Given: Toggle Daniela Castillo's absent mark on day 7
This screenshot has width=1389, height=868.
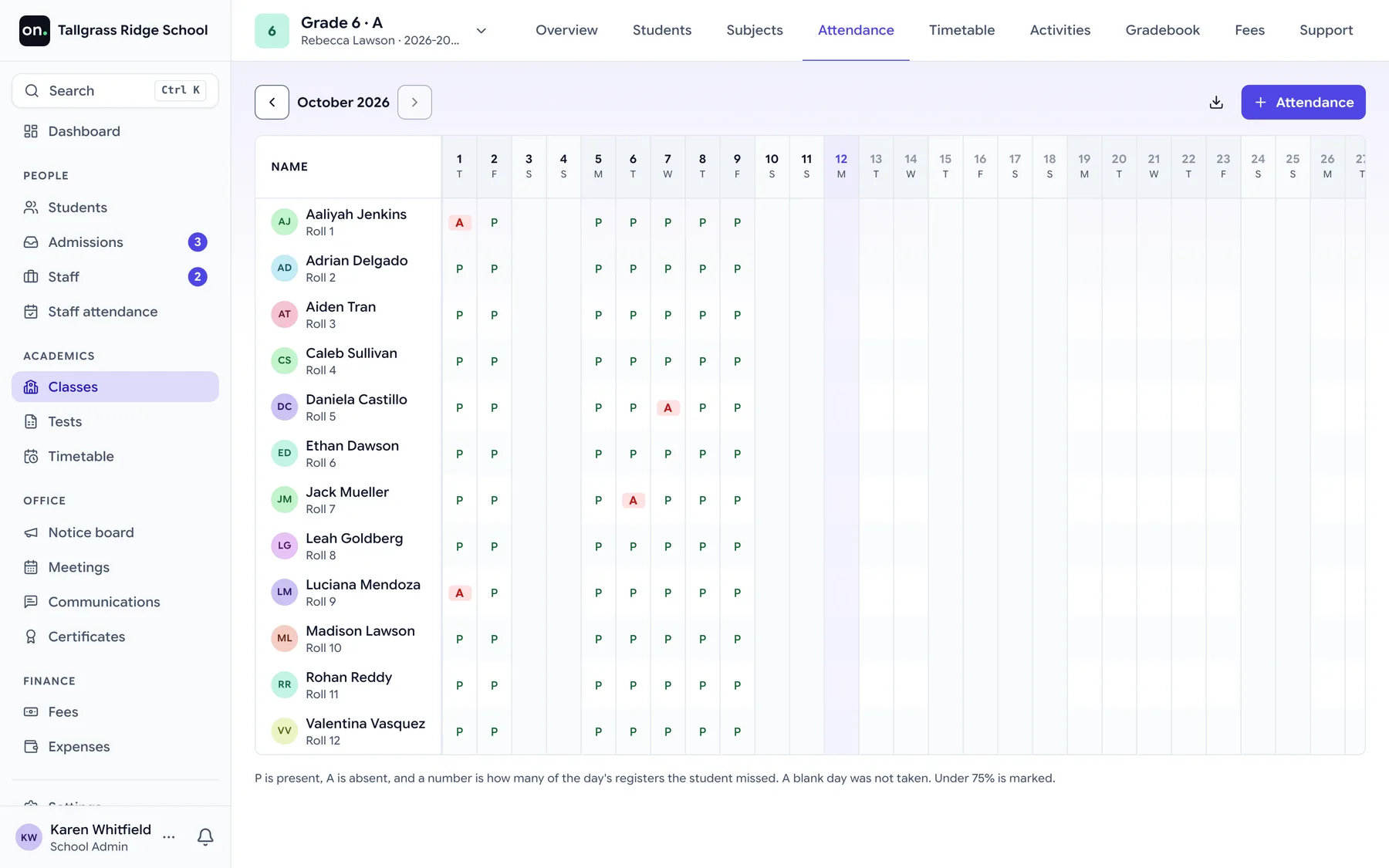Looking at the screenshot, I should (x=667, y=407).
